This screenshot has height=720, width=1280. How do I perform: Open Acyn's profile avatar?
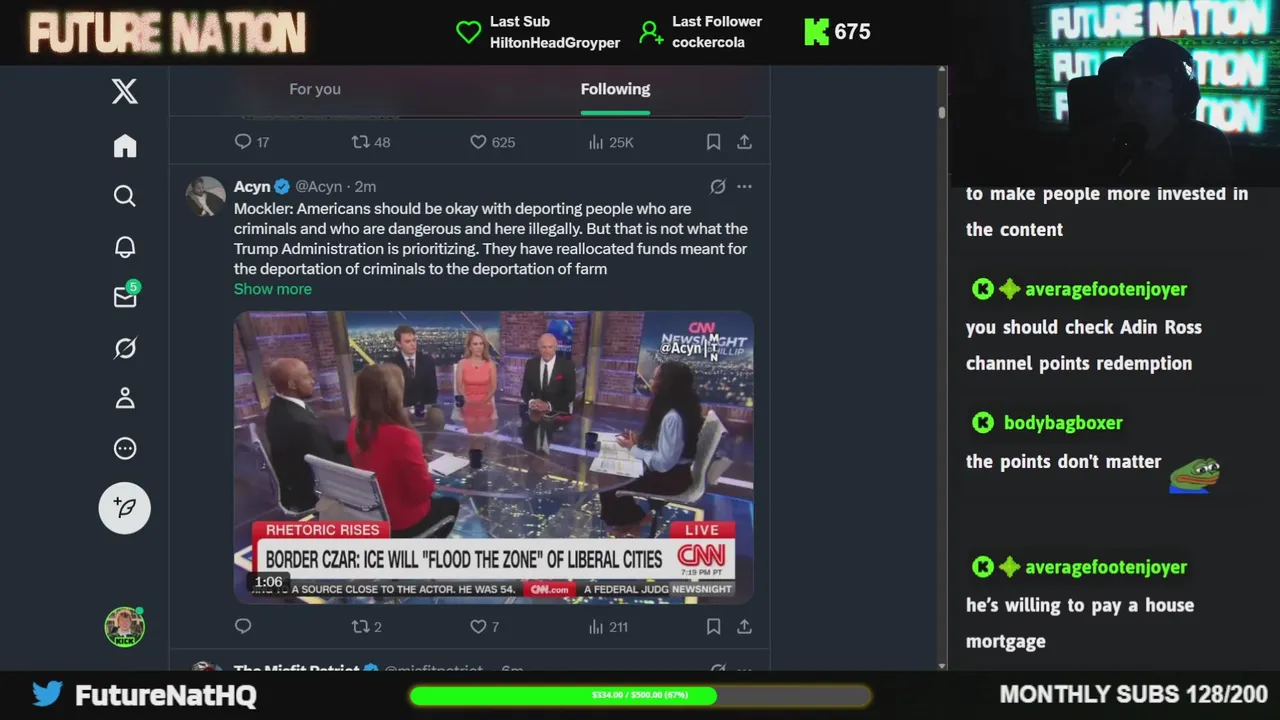point(205,196)
